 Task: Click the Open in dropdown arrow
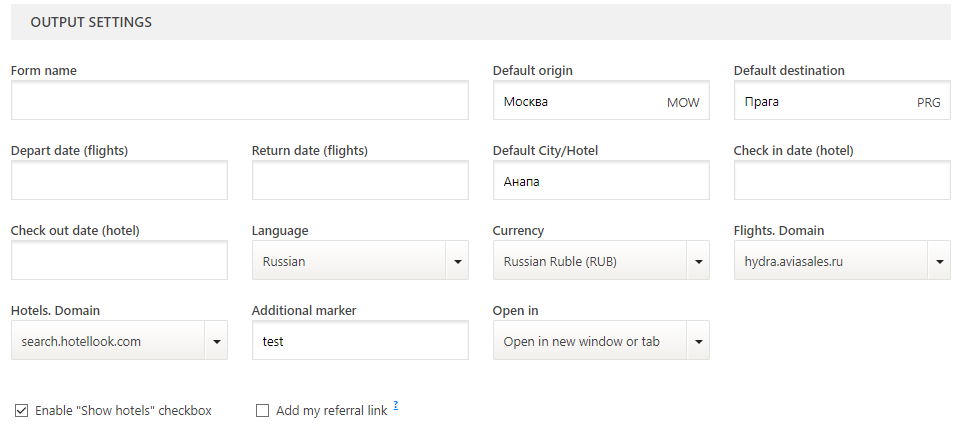pos(698,341)
